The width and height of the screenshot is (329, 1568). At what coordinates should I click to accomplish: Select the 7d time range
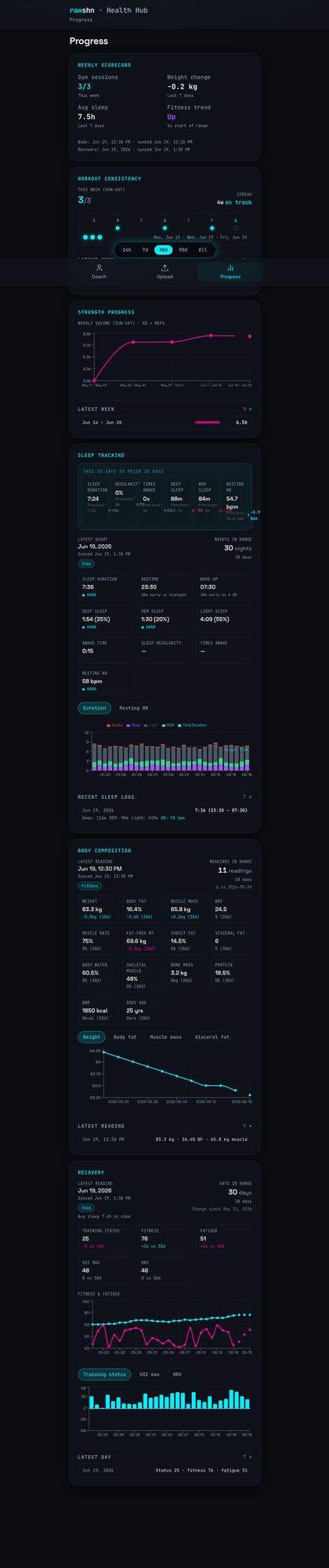[145, 249]
